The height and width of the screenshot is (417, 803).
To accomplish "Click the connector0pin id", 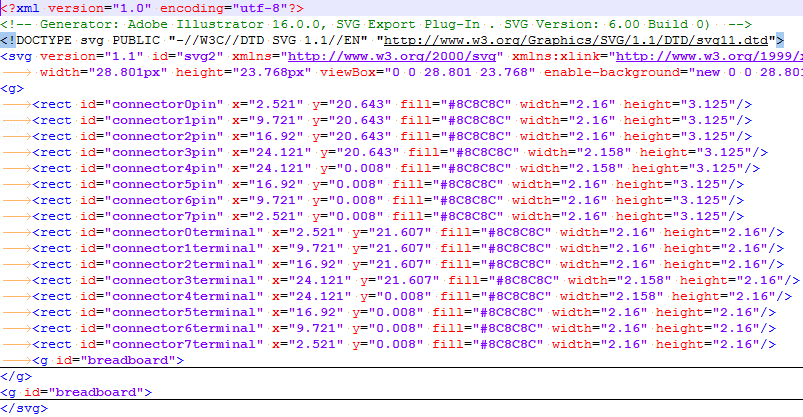I will pos(152,105).
